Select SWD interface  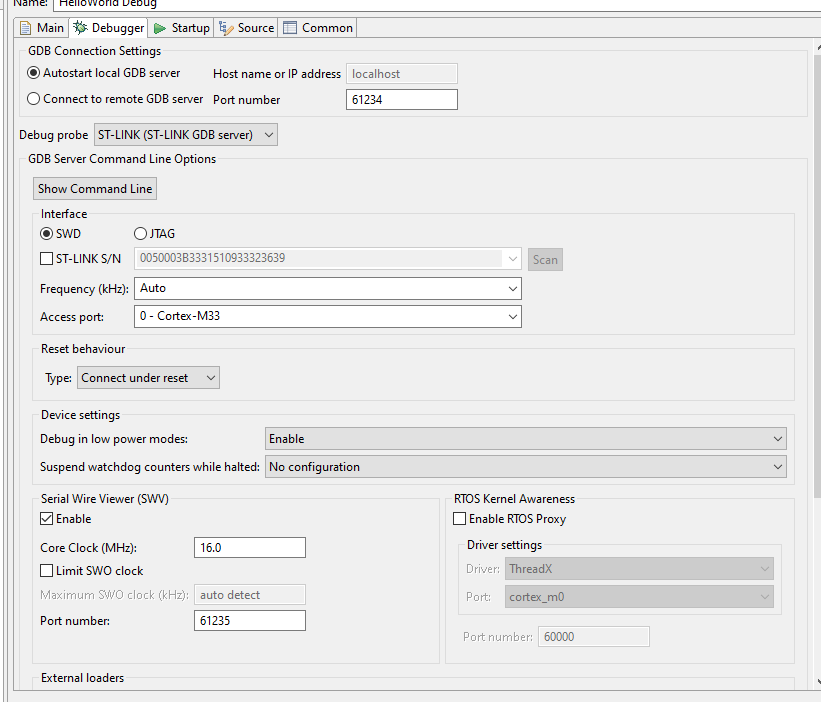(61, 233)
